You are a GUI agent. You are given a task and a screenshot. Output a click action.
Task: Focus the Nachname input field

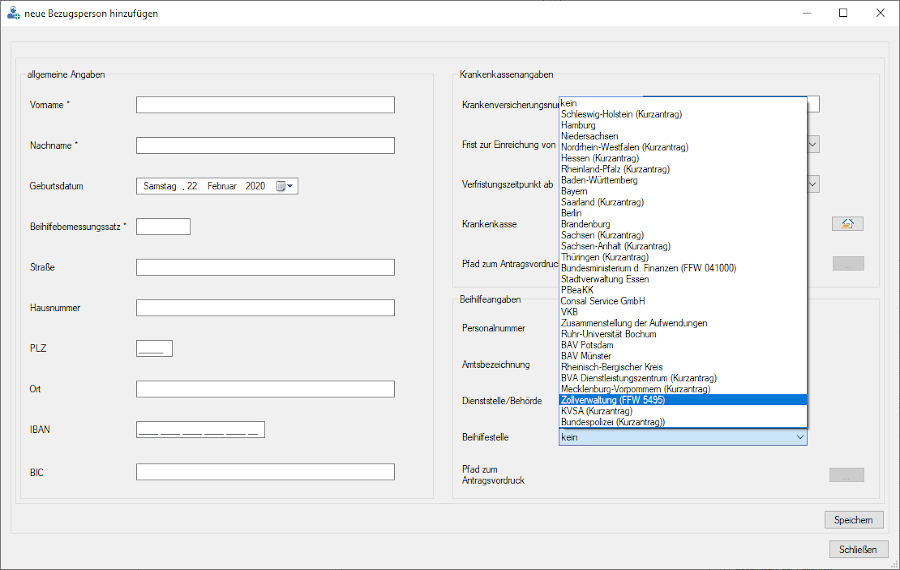(x=265, y=146)
